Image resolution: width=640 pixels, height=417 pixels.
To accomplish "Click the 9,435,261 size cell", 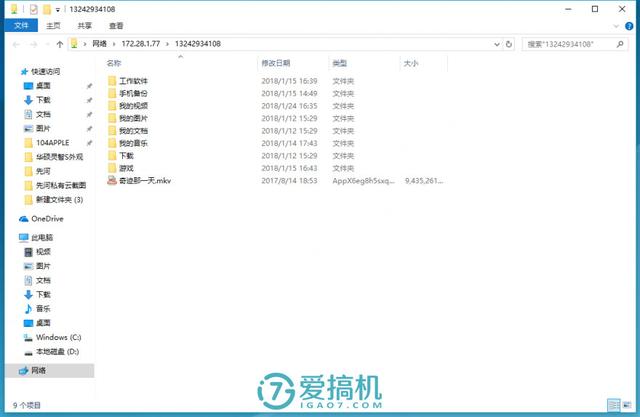I will 424,181.
